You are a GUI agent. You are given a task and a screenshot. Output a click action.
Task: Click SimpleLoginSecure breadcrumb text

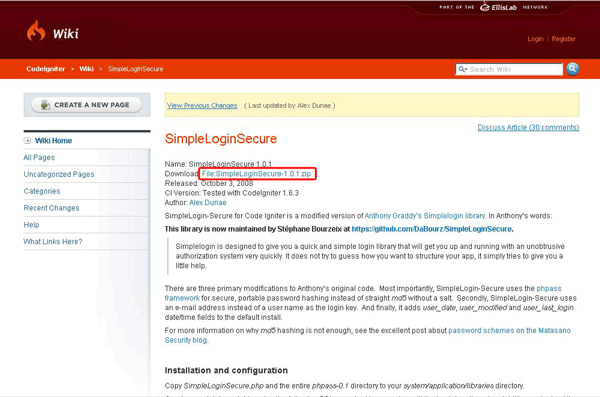point(135,69)
